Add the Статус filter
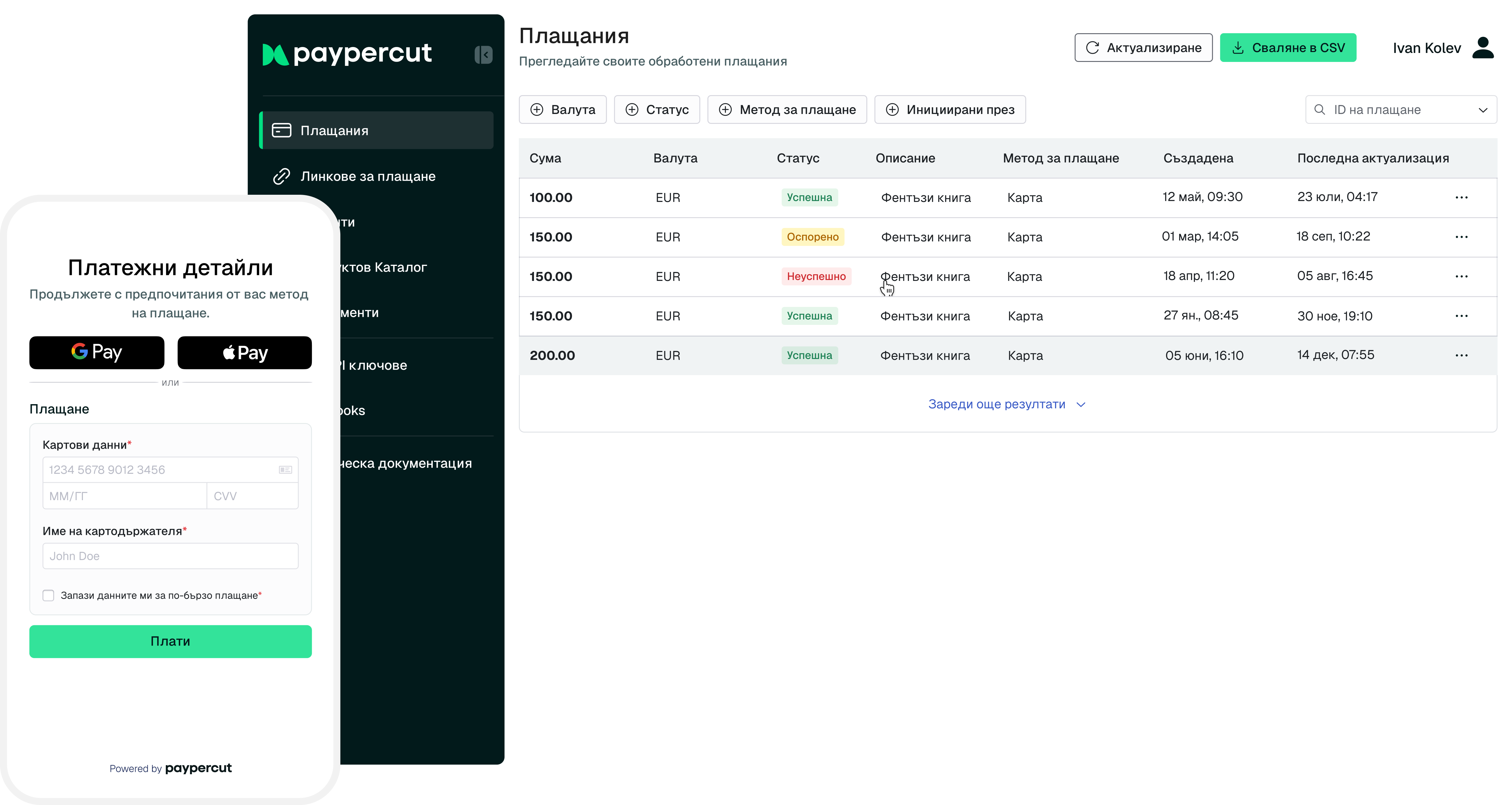Viewport: 1512px width, 805px height. tap(657, 110)
